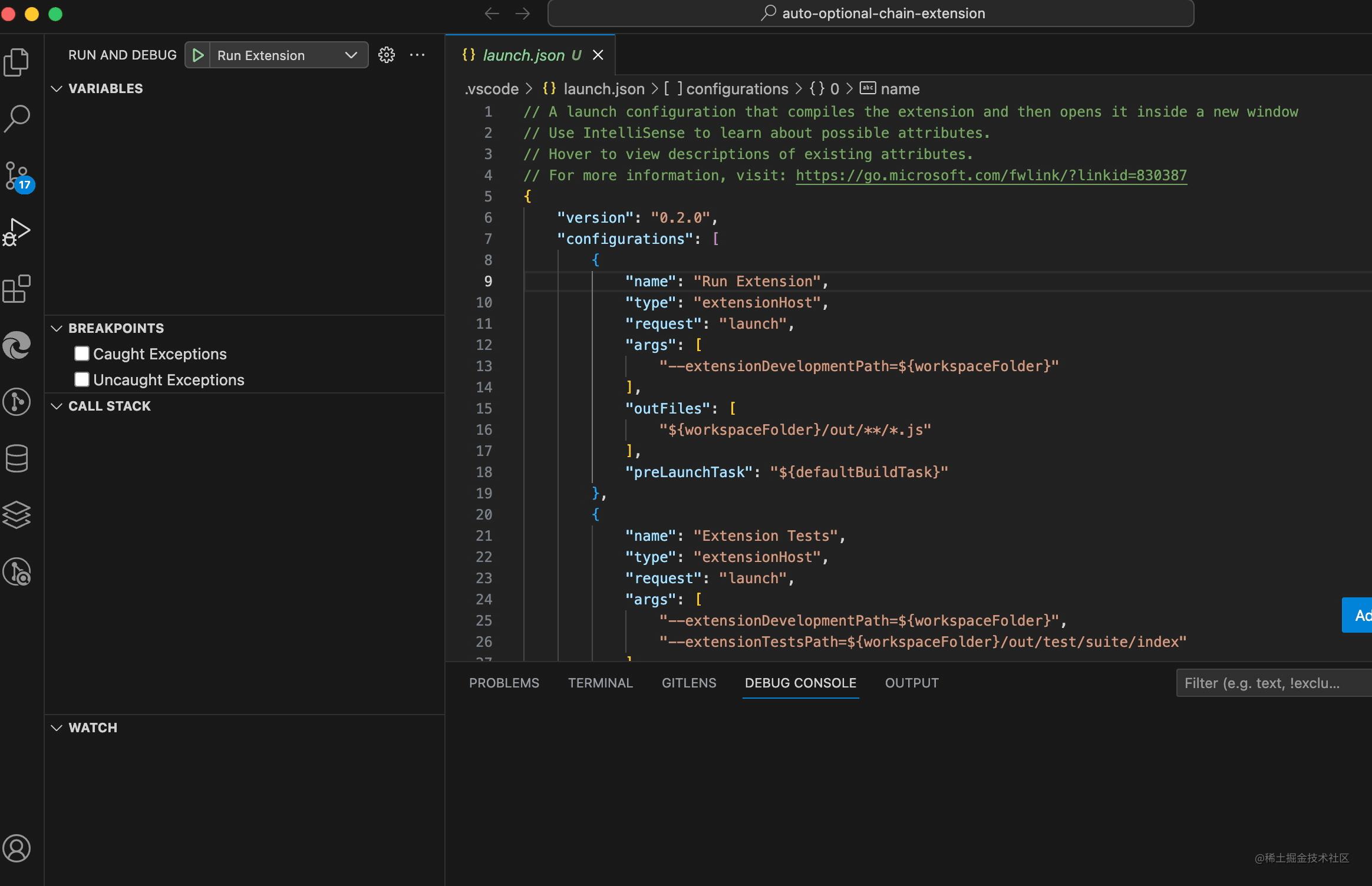Start debugging with the green play icon
This screenshot has width=1372, height=886.
(198, 55)
